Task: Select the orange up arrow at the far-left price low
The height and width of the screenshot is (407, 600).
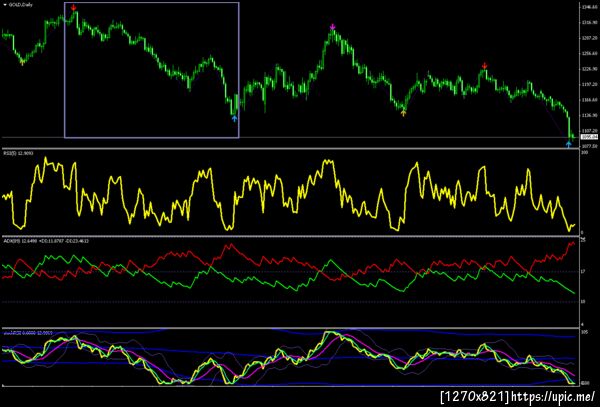Action: coord(23,62)
